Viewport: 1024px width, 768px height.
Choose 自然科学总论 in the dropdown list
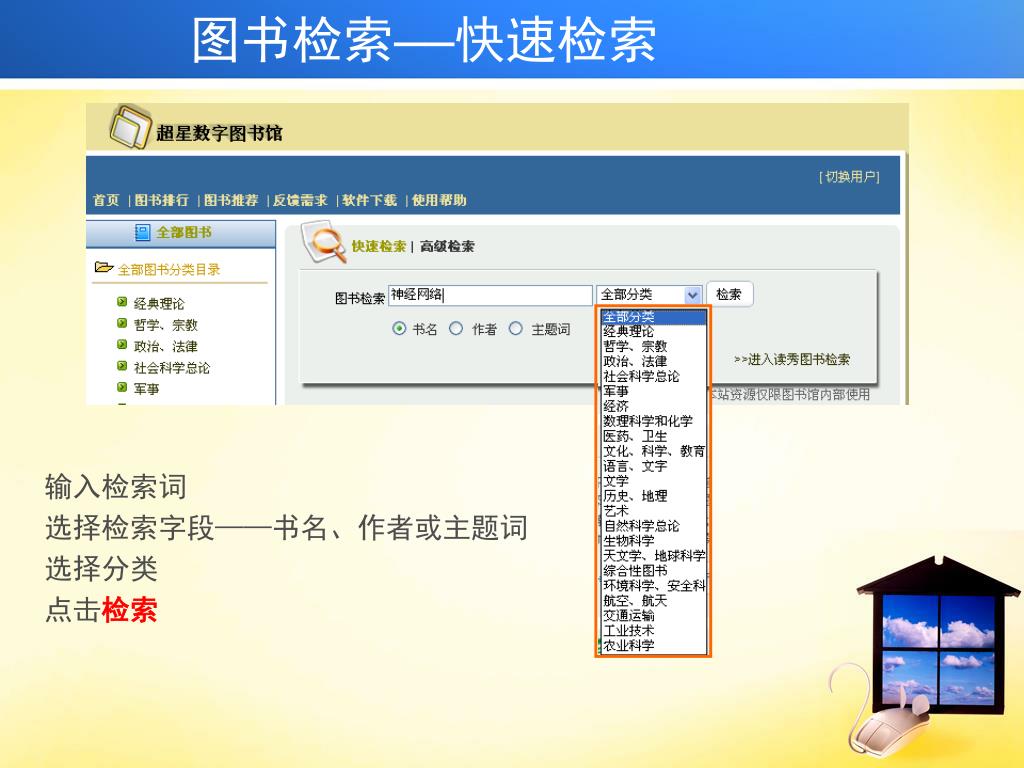pyautogui.click(x=653, y=526)
